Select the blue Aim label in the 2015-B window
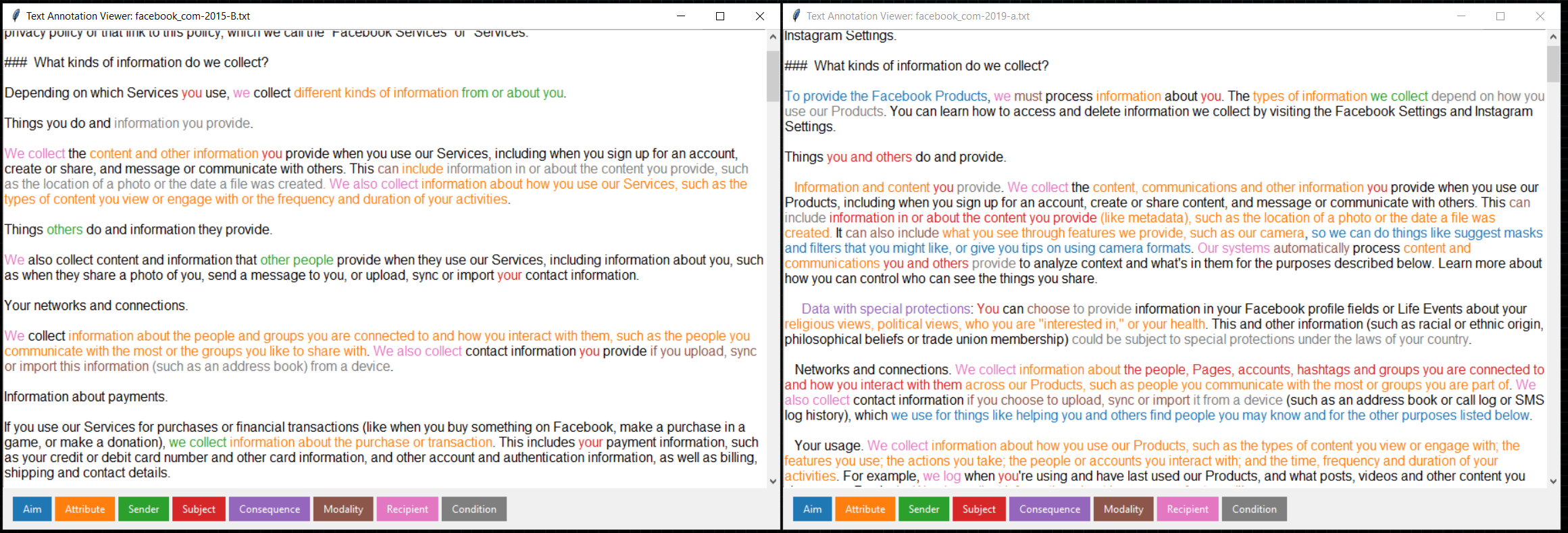 [x=32, y=509]
